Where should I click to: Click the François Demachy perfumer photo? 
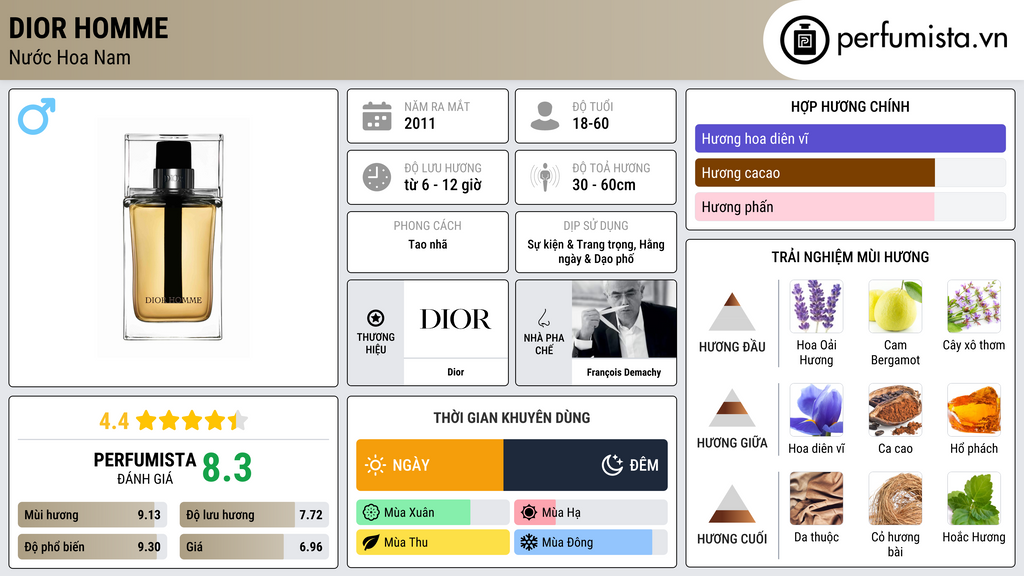point(624,319)
